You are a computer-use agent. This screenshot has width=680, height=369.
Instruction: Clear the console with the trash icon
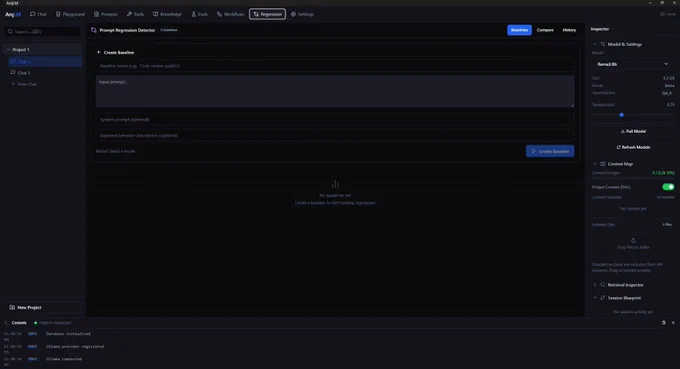[x=664, y=323]
